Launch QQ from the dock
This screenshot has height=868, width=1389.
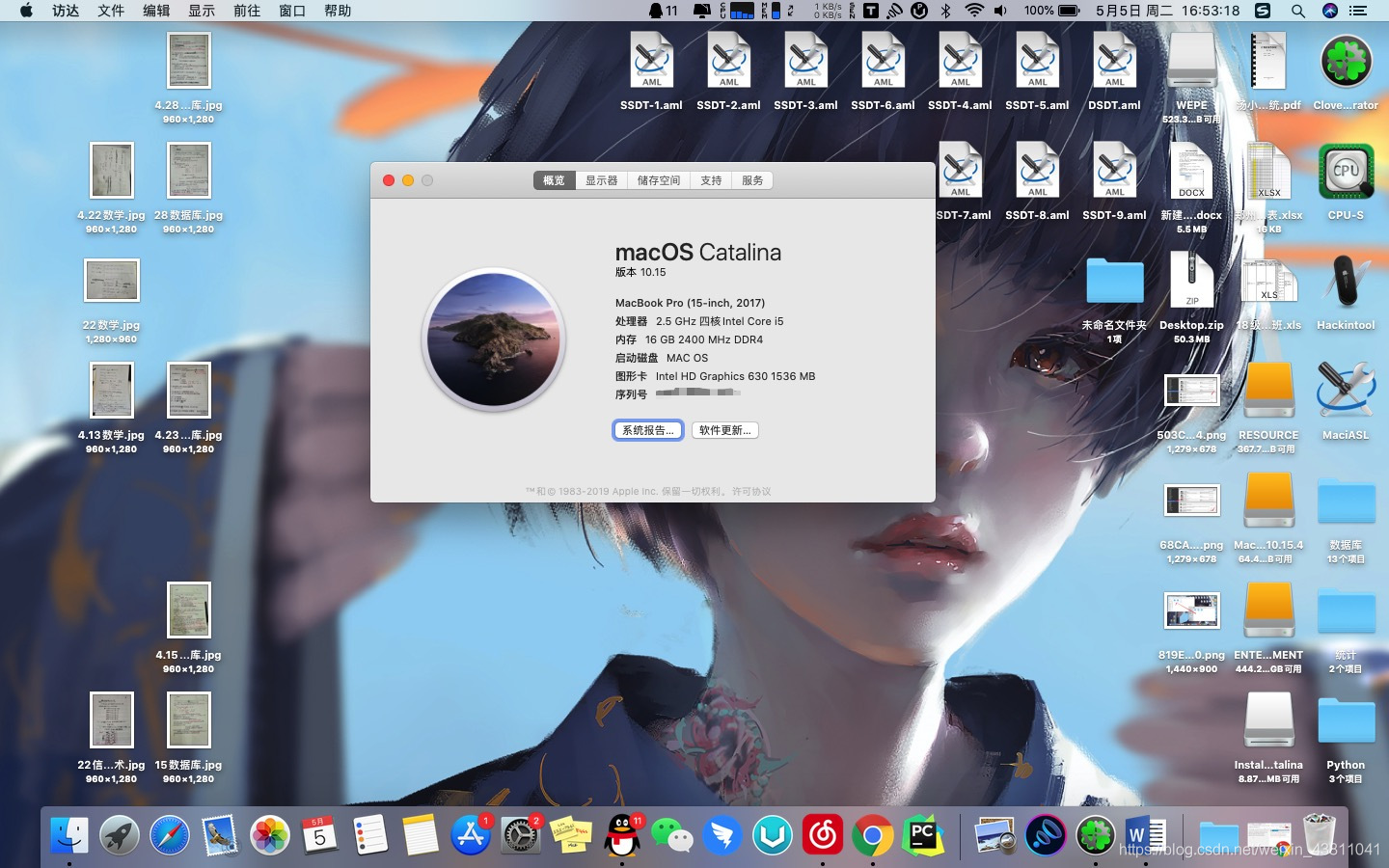tap(622, 835)
